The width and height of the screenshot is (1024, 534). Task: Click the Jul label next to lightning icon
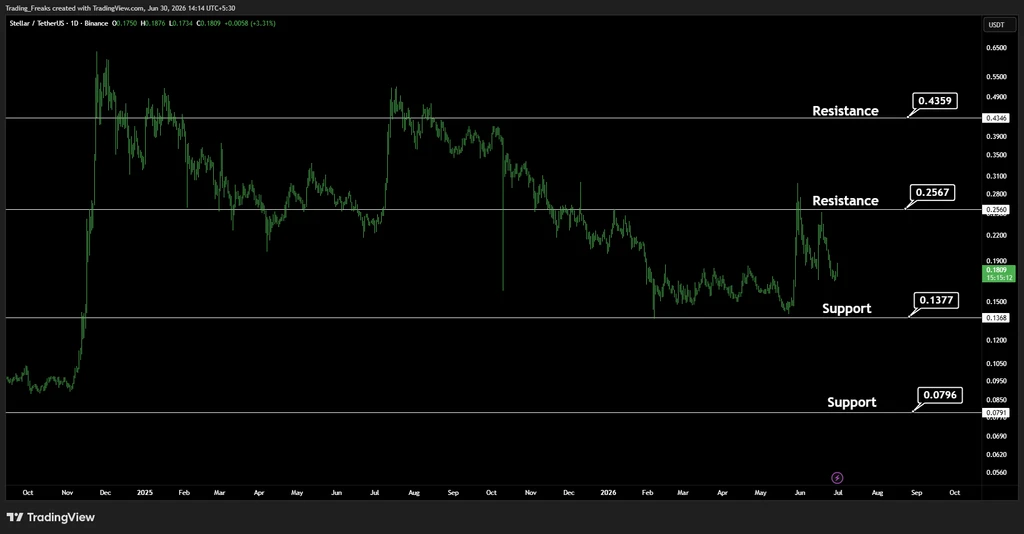tap(838, 493)
